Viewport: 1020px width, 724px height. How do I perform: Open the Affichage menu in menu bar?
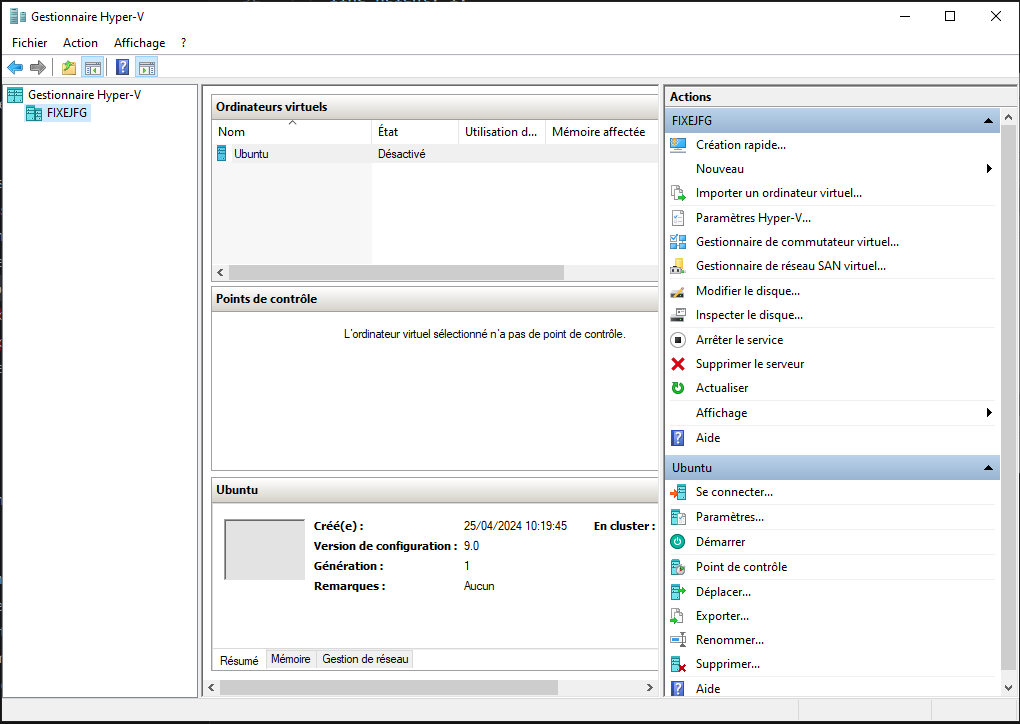(x=140, y=43)
